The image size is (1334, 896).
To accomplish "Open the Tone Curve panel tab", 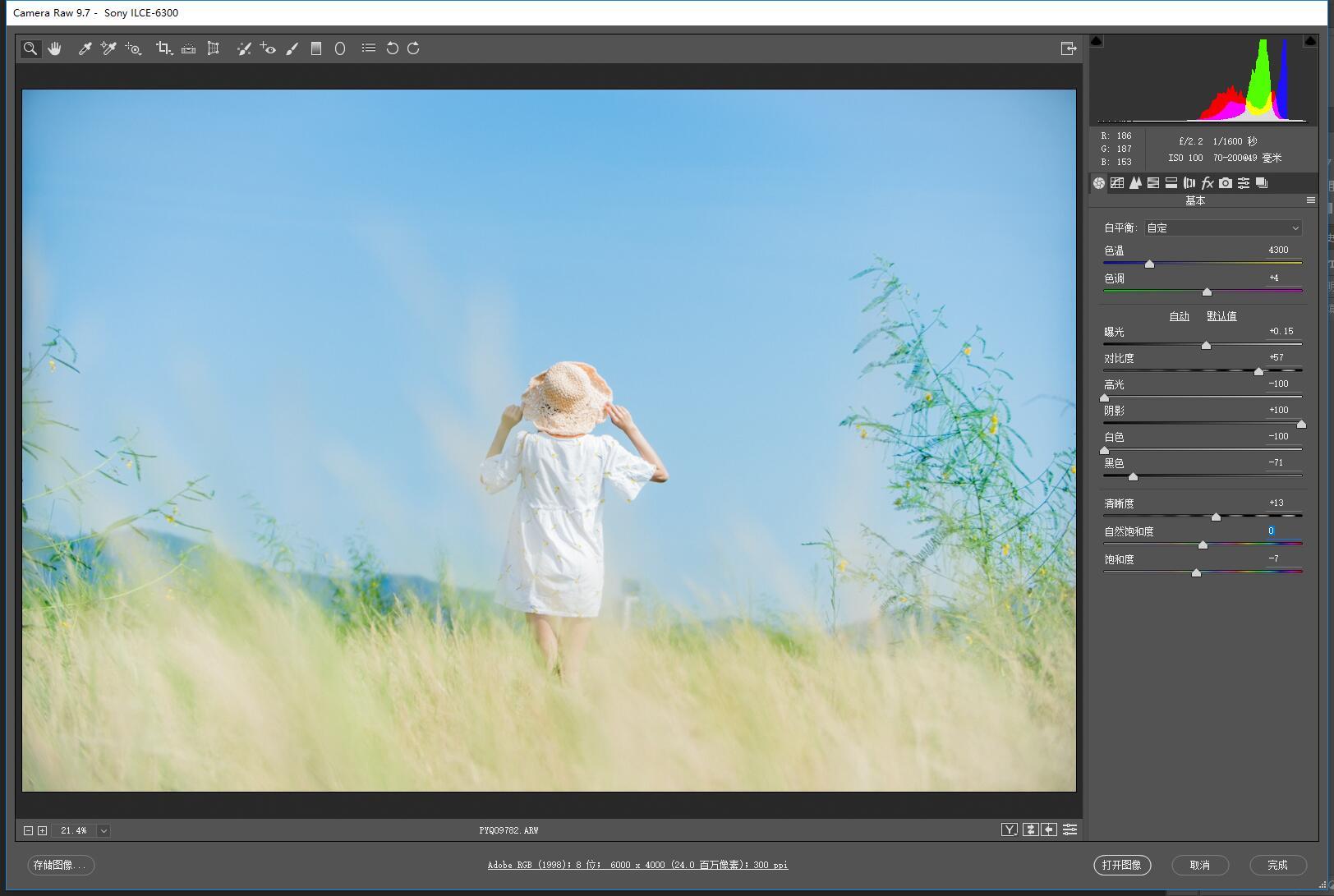I will [1117, 183].
